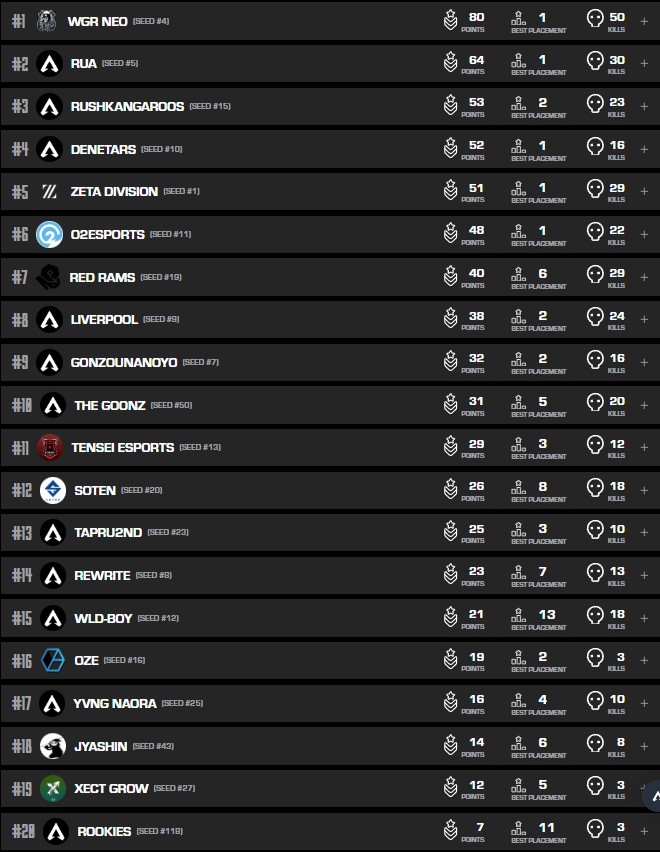Click the skull kills icon for RUA
Viewport: 660px width, 852px height.
595,63
